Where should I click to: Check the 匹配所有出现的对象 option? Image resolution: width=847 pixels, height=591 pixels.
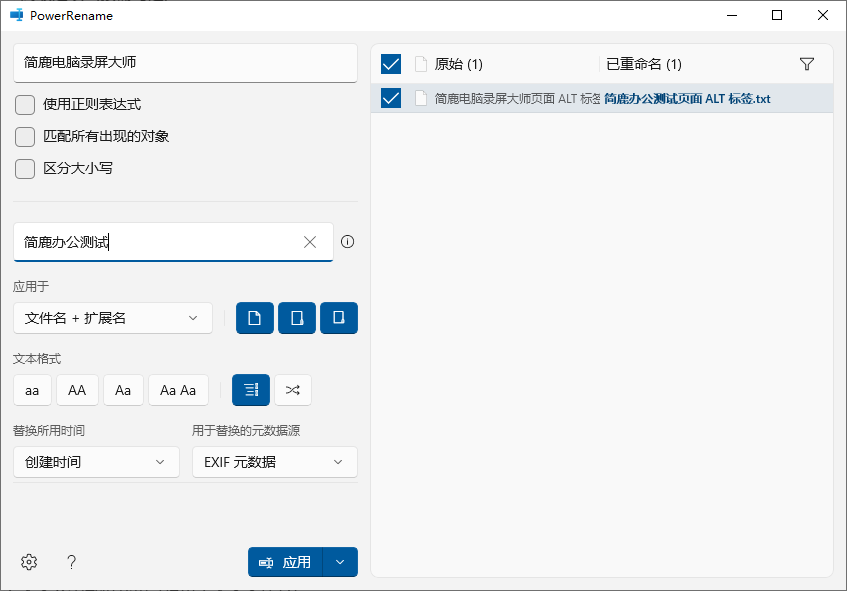click(25, 136)
